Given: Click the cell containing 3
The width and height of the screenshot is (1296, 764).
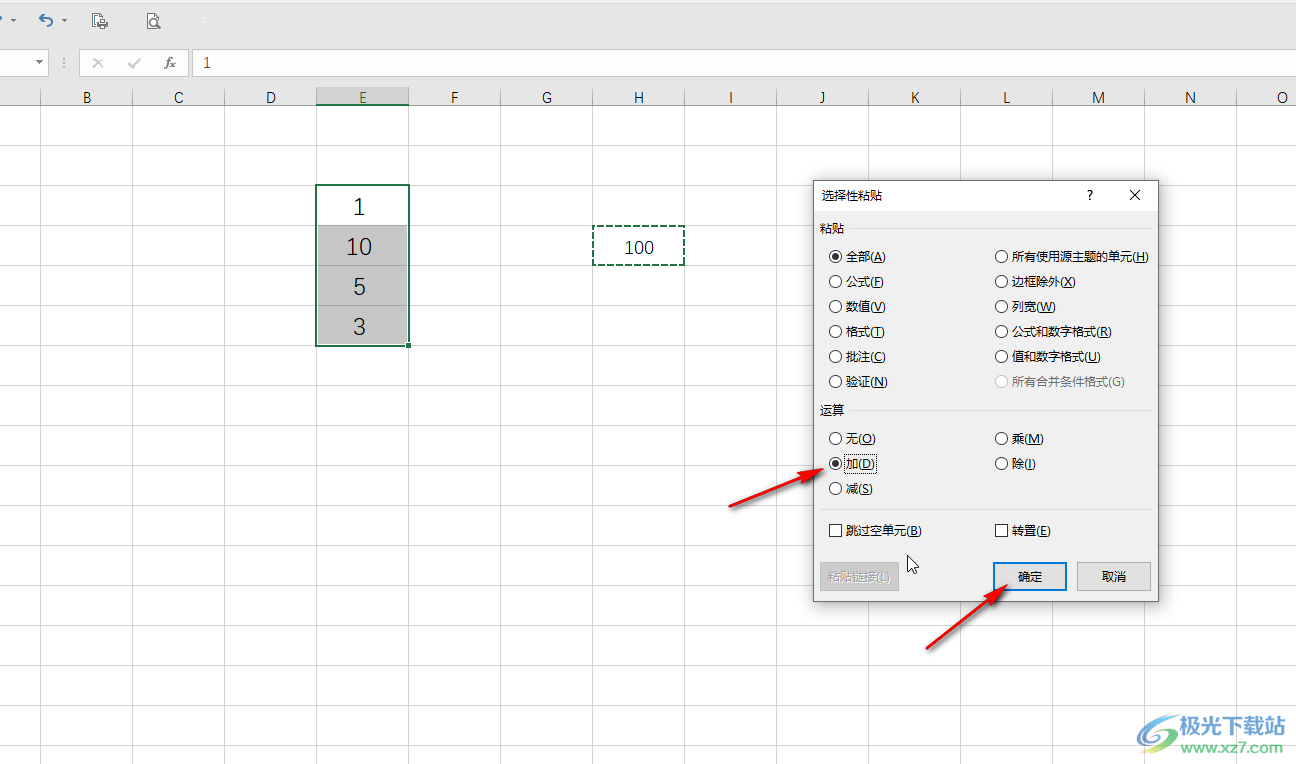Looking at the screenshot, I should 363,326.
